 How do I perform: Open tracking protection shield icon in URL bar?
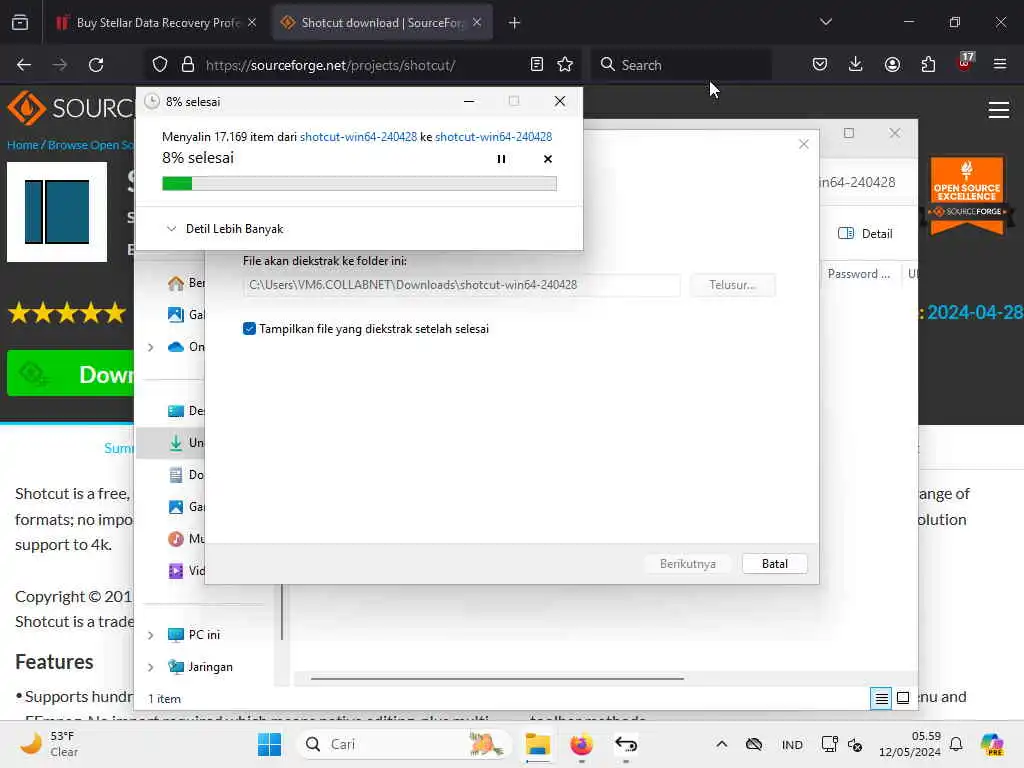point(160,65)
